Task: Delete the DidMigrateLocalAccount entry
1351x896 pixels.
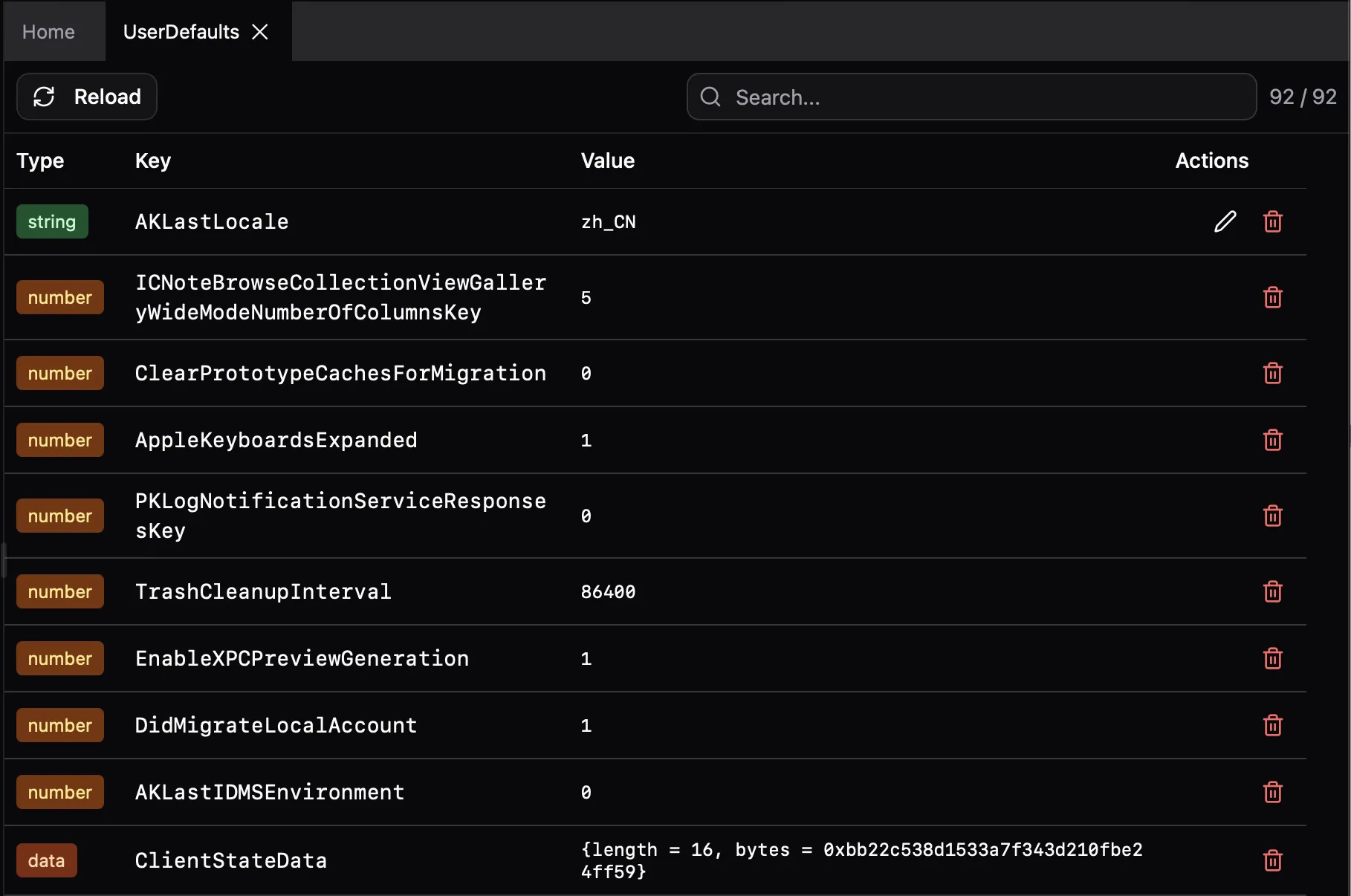Action: pyautogui.click(x=1272, y=726)
